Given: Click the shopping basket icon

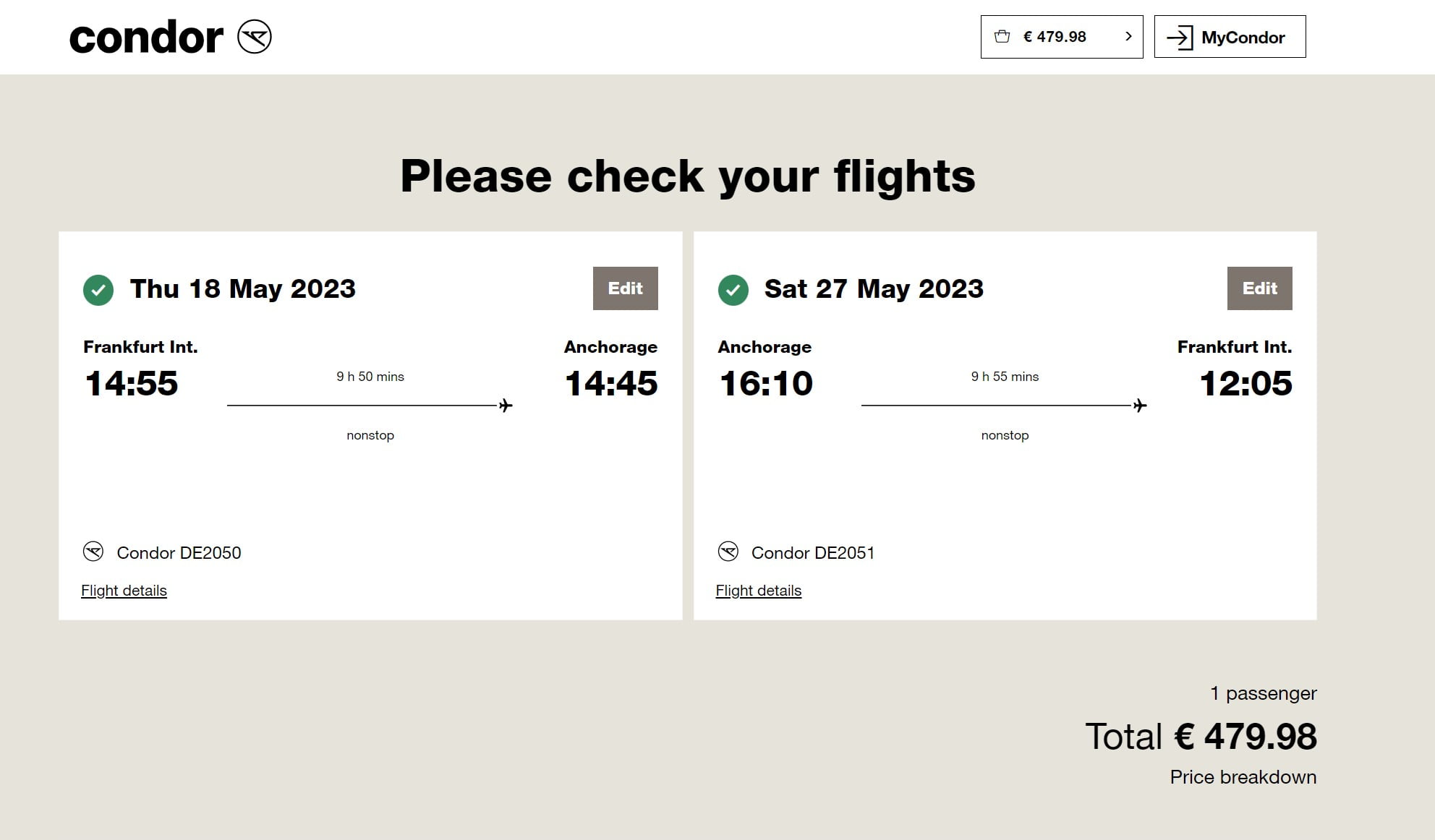Looking at the screenshot, I should point(1002,36).
